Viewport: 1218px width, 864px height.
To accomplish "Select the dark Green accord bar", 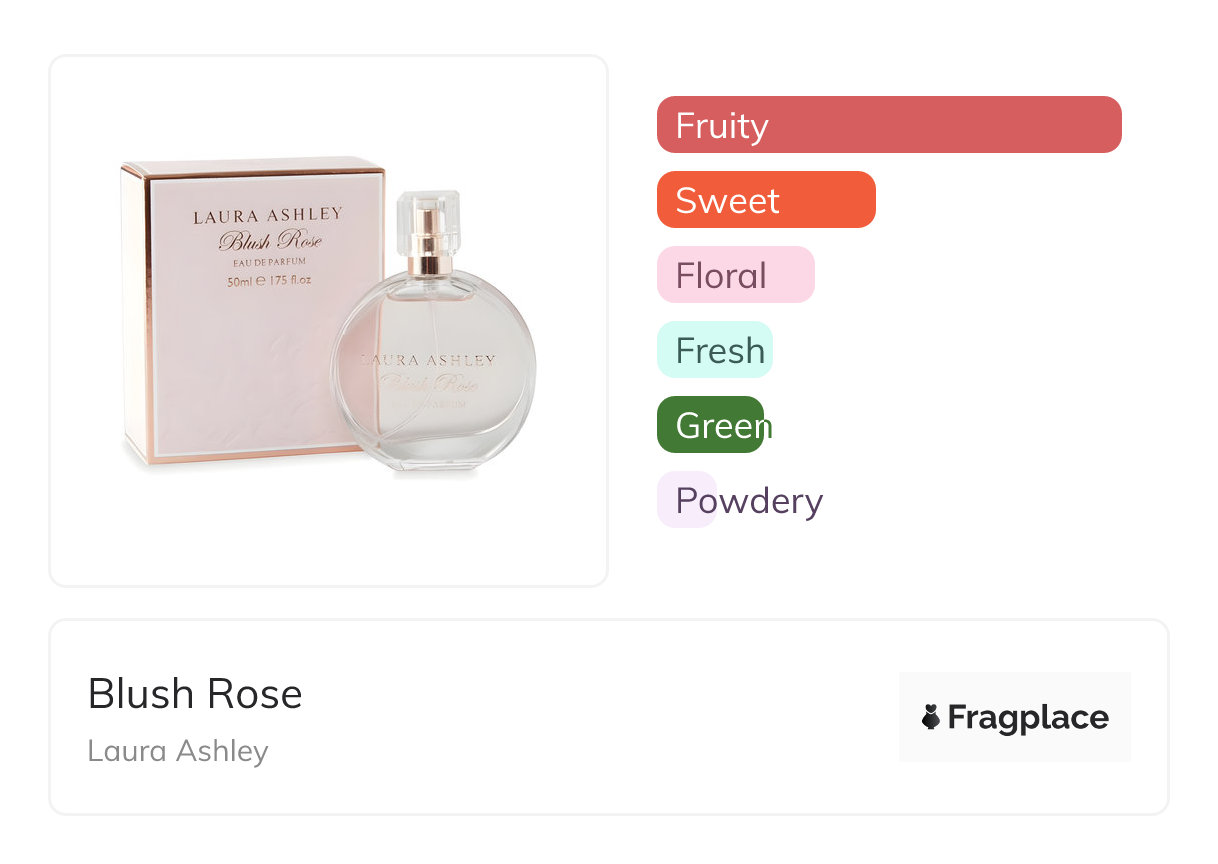I will [x=710, y=425].
